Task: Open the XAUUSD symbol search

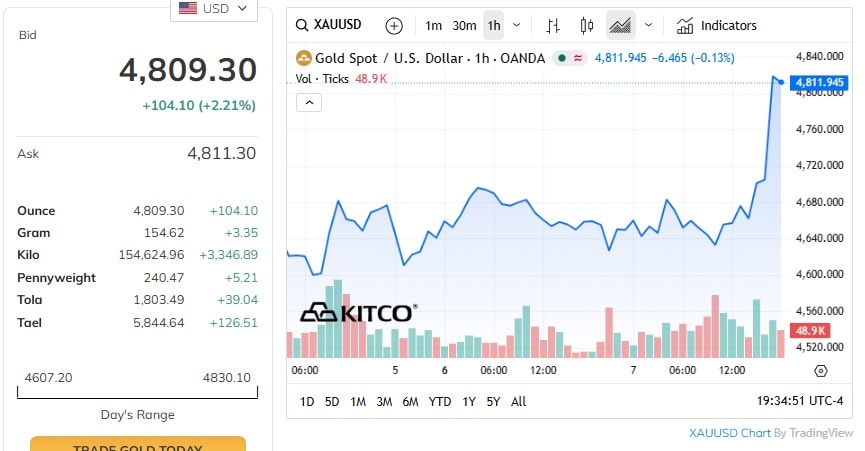Action: [x=336, y=25]
